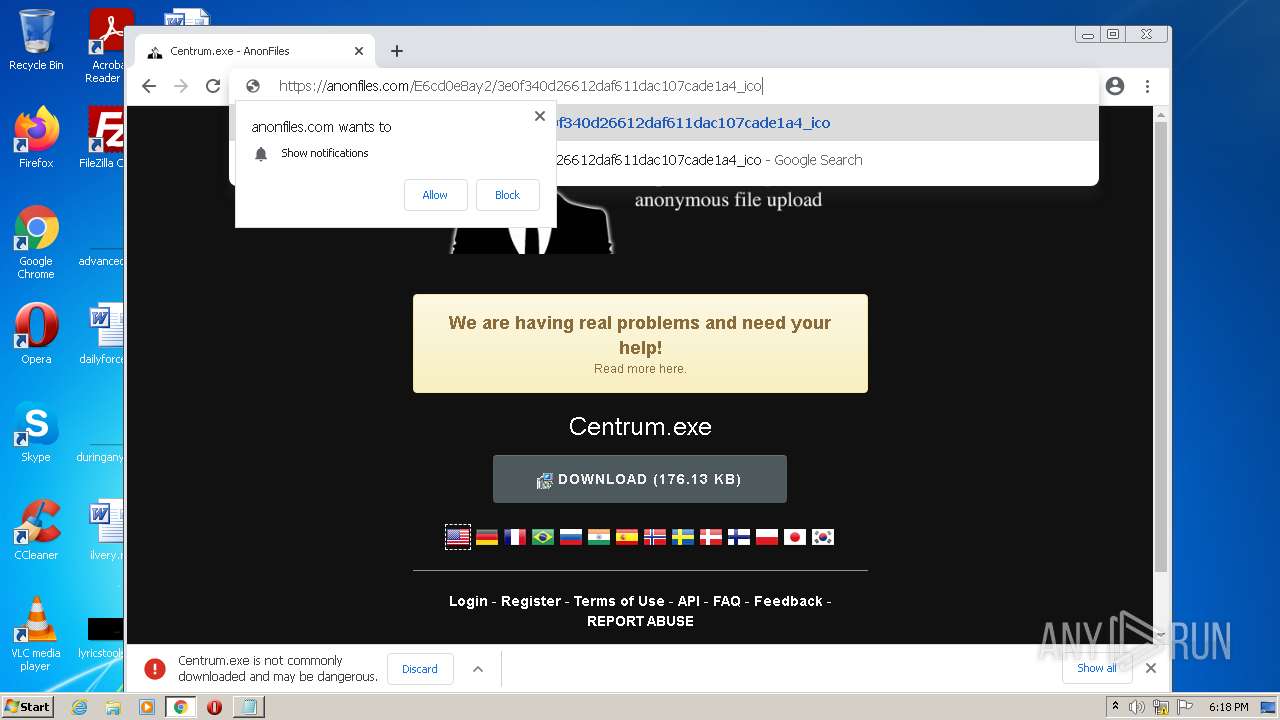Open the media player taskbar icon
The image size is (1280, 720).
click(147, 707)
